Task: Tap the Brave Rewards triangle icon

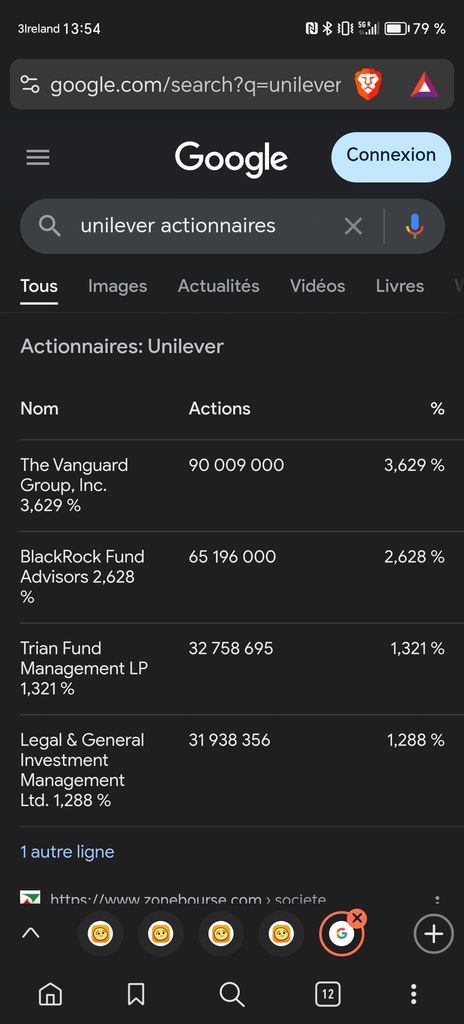Action: pos(424,85)
